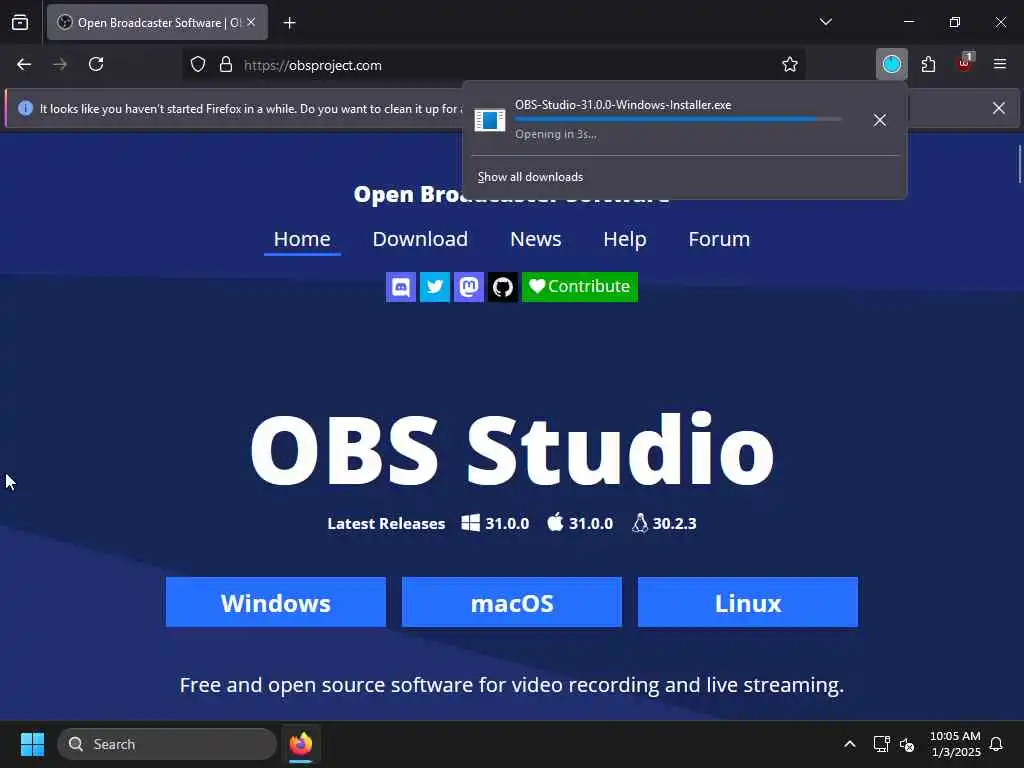The width and height of the screenshot is (1024, 768).
Task: Open the uBlock Origin extension icon
Action: [965, 64]
